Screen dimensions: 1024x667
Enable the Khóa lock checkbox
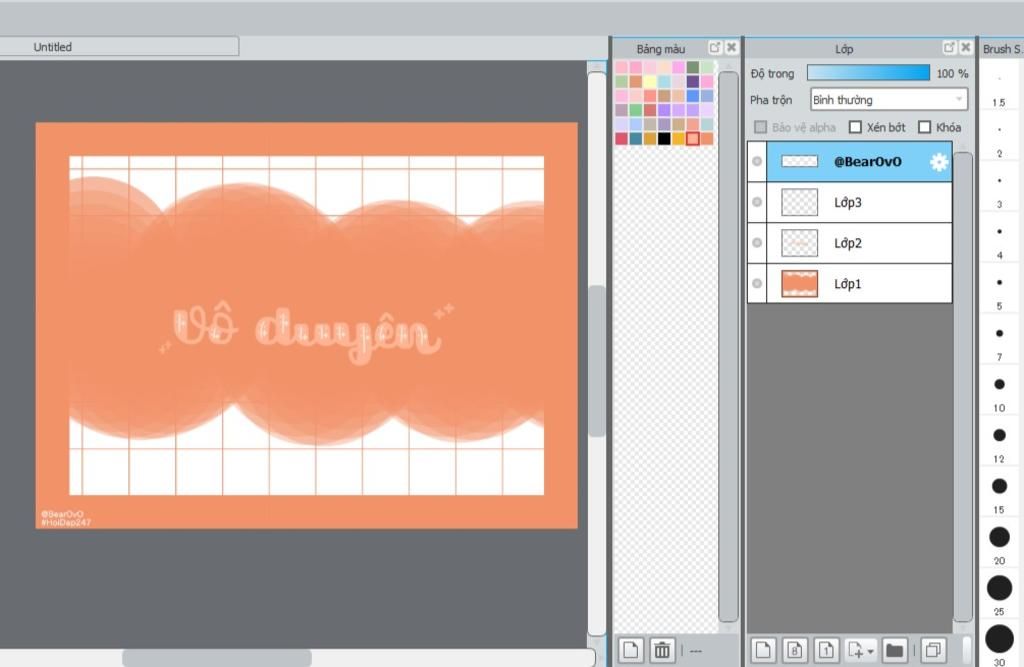click(x=924, y=127)
